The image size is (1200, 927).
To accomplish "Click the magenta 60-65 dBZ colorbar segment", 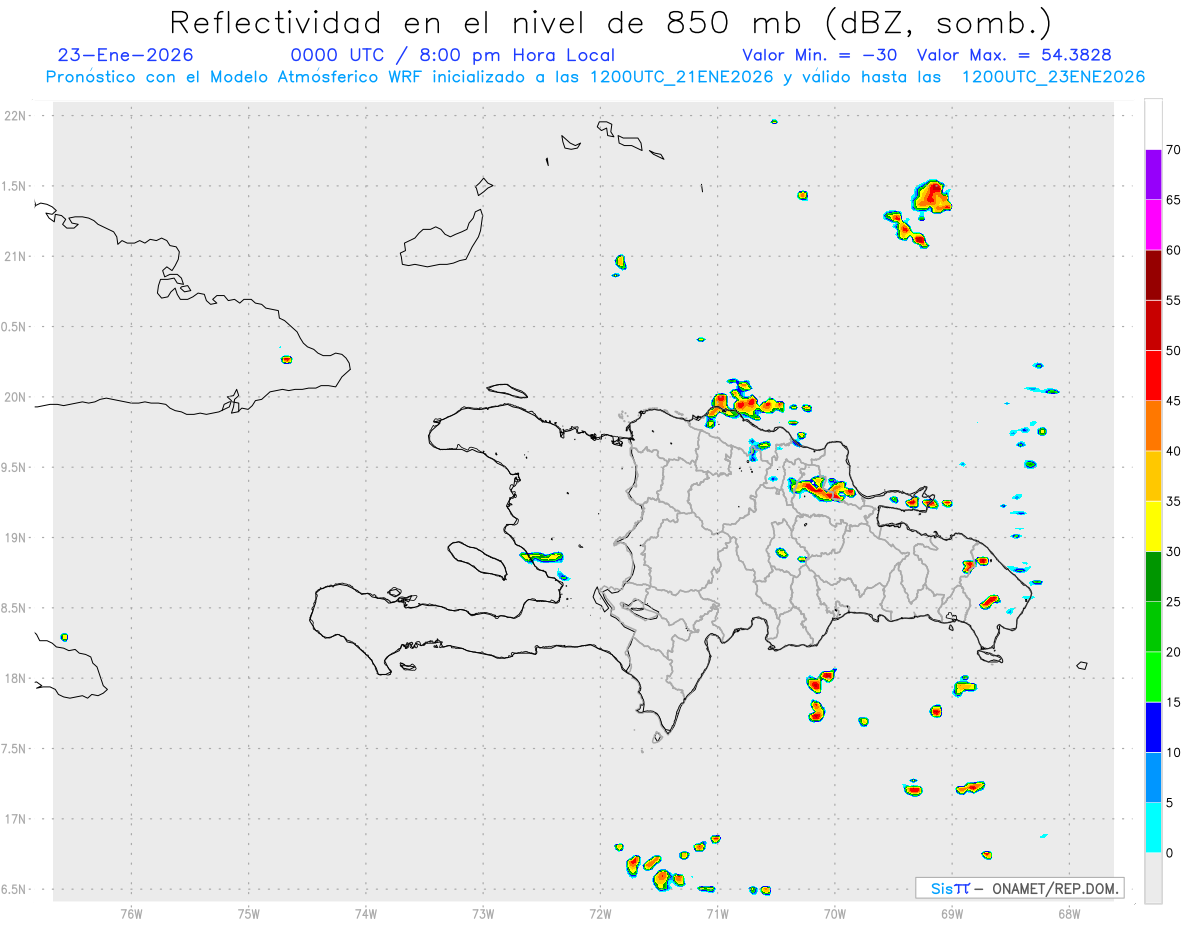I will 1153,225.
